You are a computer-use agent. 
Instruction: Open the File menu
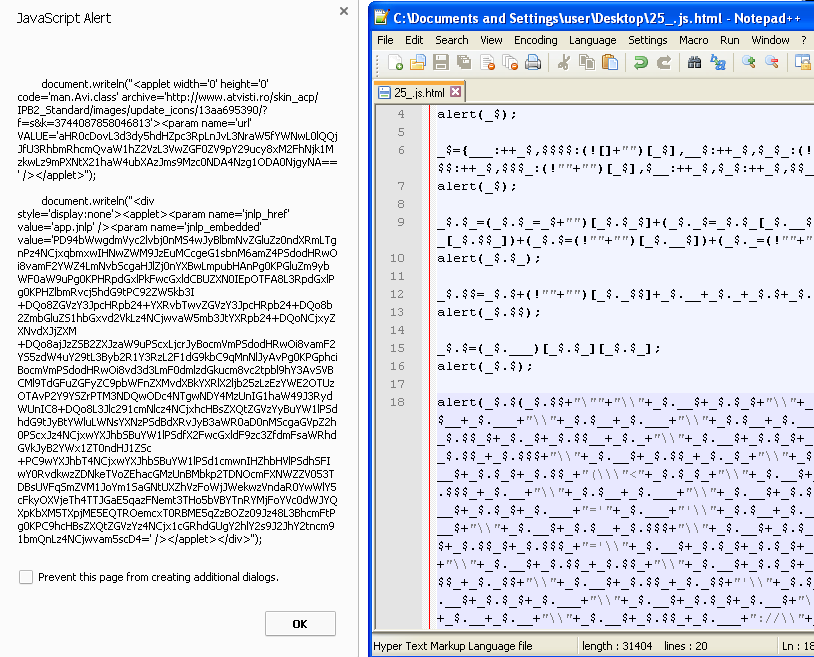point(385,40)
